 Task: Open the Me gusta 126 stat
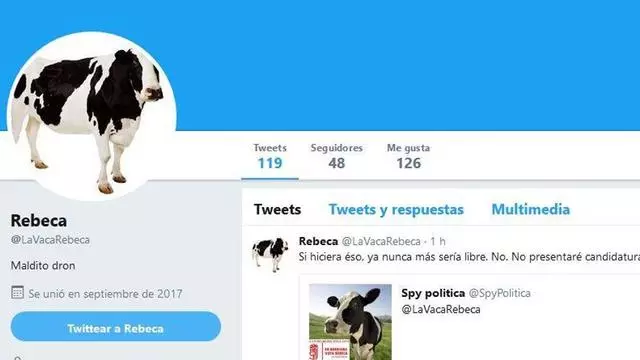pos(409,156)
